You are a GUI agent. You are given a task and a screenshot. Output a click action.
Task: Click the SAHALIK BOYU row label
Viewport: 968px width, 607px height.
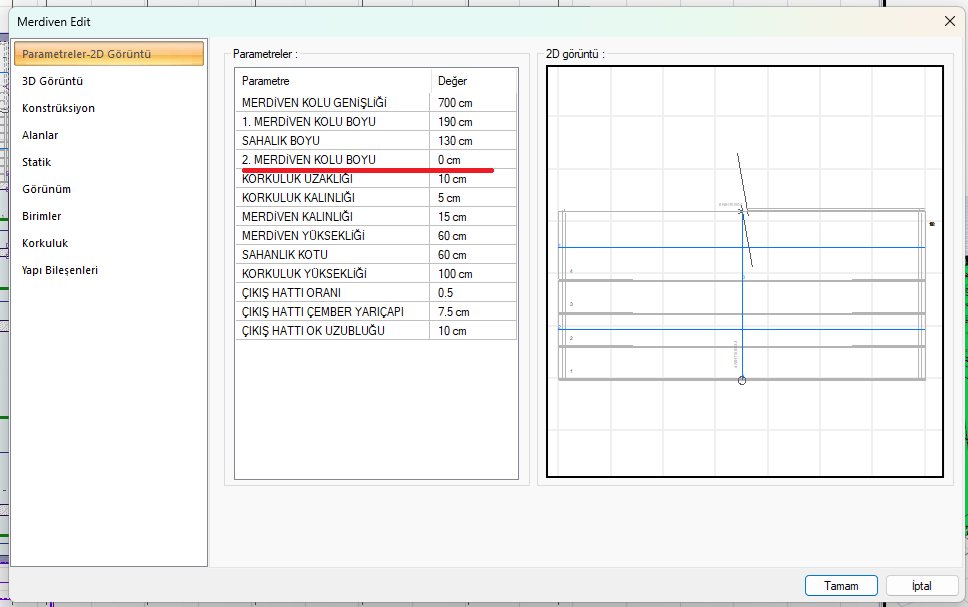click(x=281, y=141)
